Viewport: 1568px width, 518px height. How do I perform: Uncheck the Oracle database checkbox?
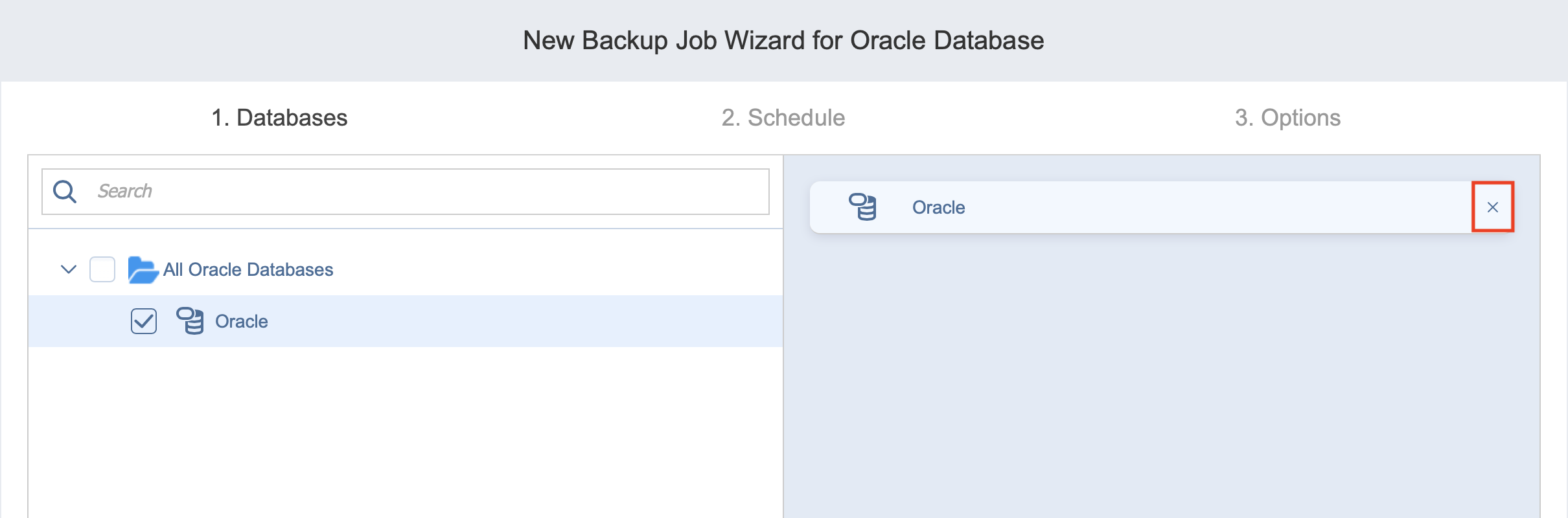click(144, 321)
